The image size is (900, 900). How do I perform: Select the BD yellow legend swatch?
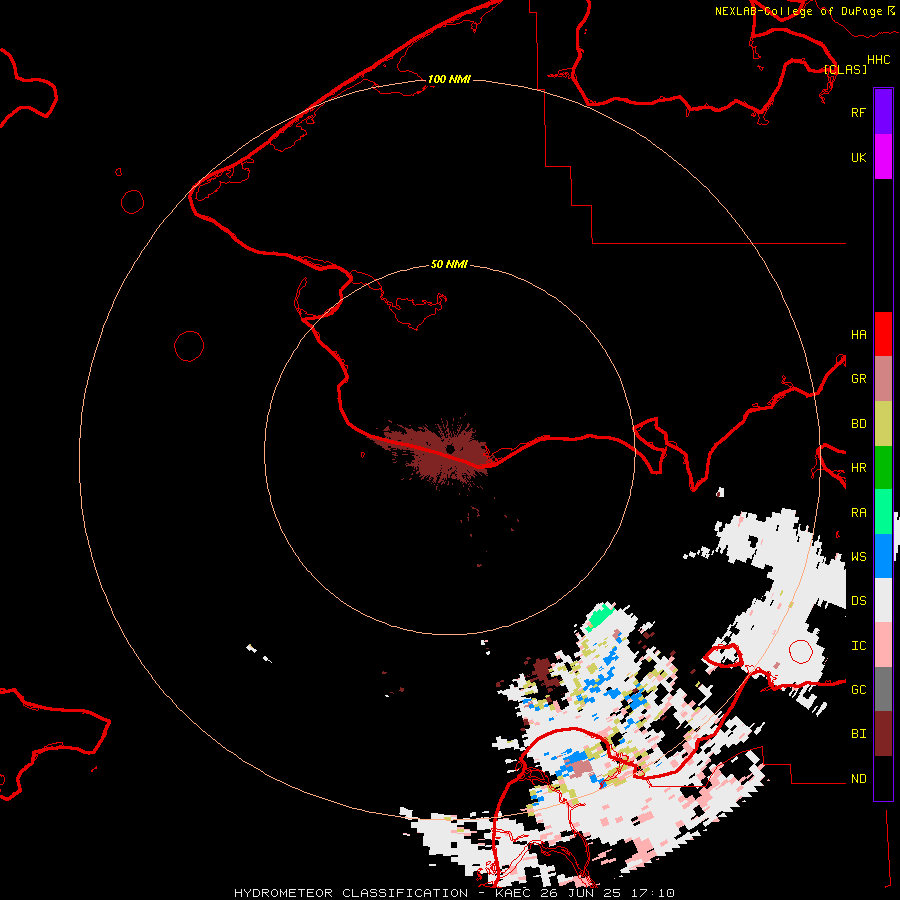(883, 424)
